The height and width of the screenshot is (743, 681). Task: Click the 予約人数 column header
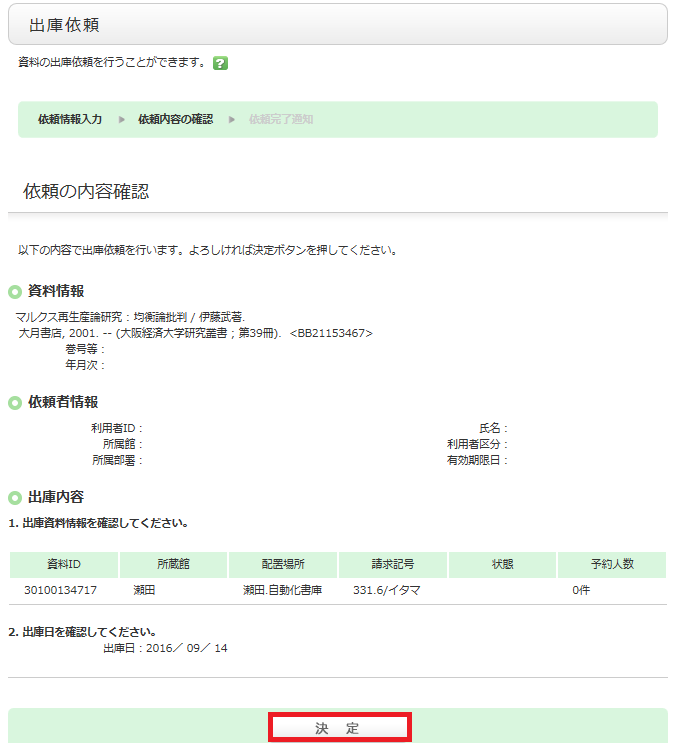612,564
